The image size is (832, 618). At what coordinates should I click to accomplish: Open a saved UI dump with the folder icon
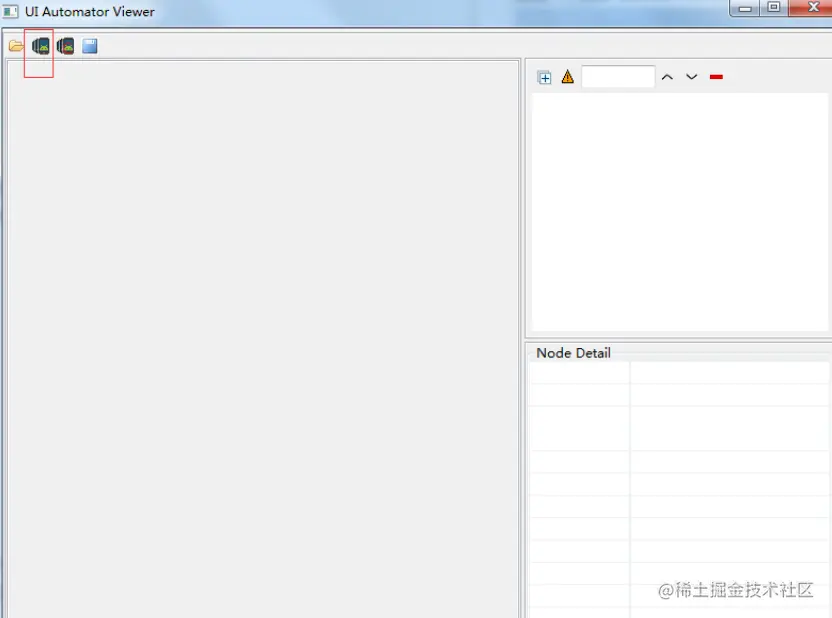coord(16,46)
